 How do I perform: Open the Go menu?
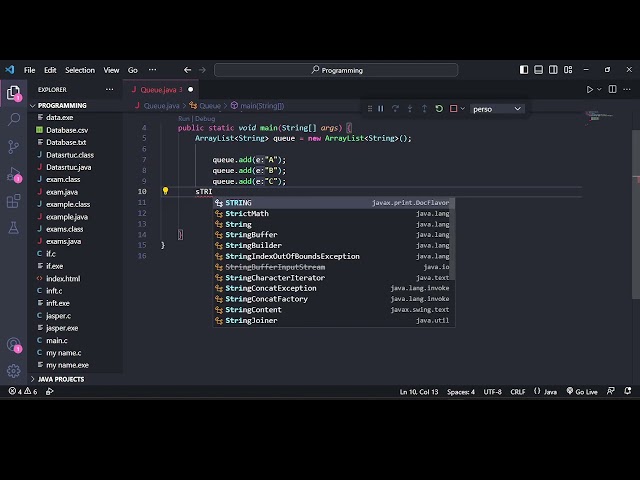tap(133, 70)
